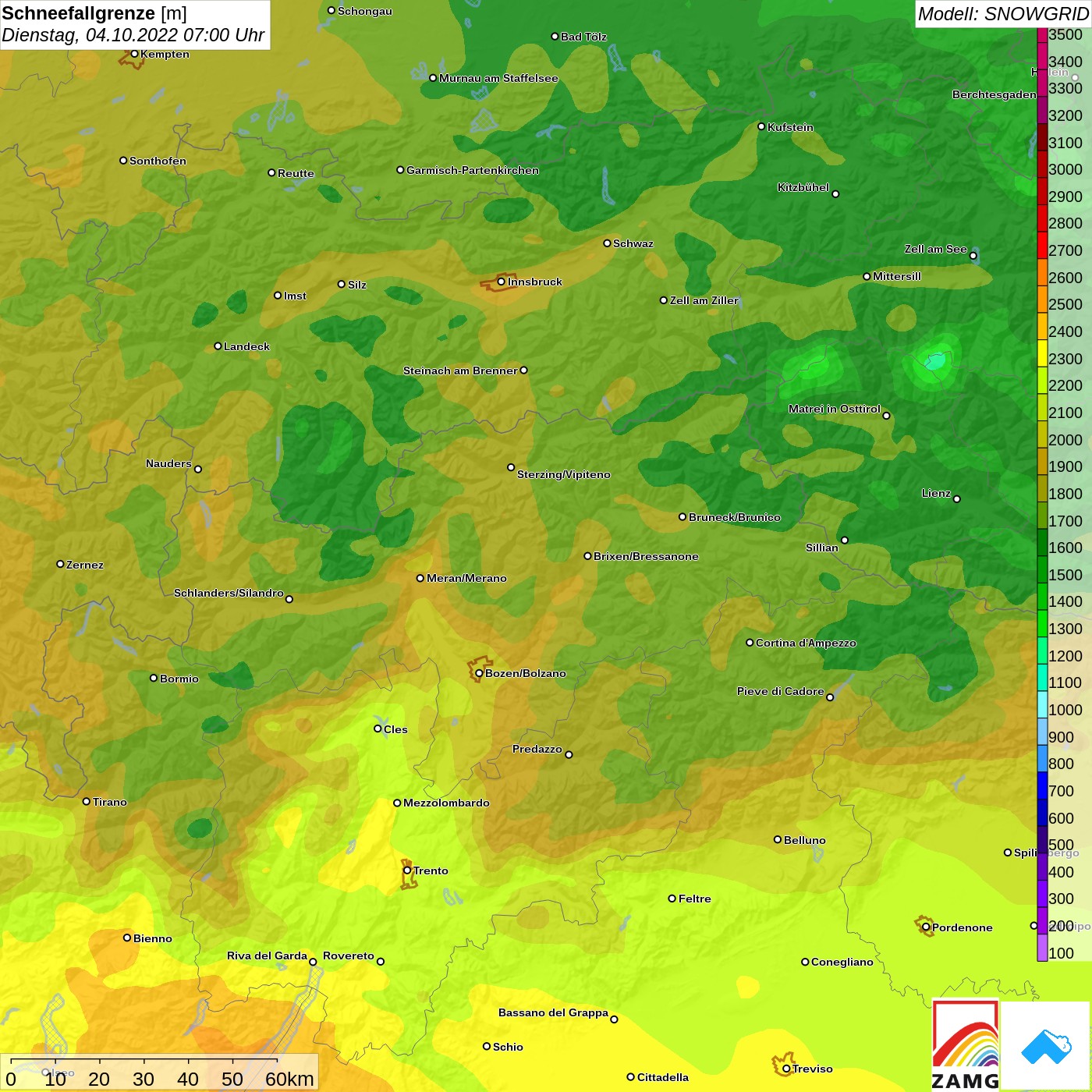1092x1092 pixels.
Task: Click the Zernez location dot
Action: point(60,564)
